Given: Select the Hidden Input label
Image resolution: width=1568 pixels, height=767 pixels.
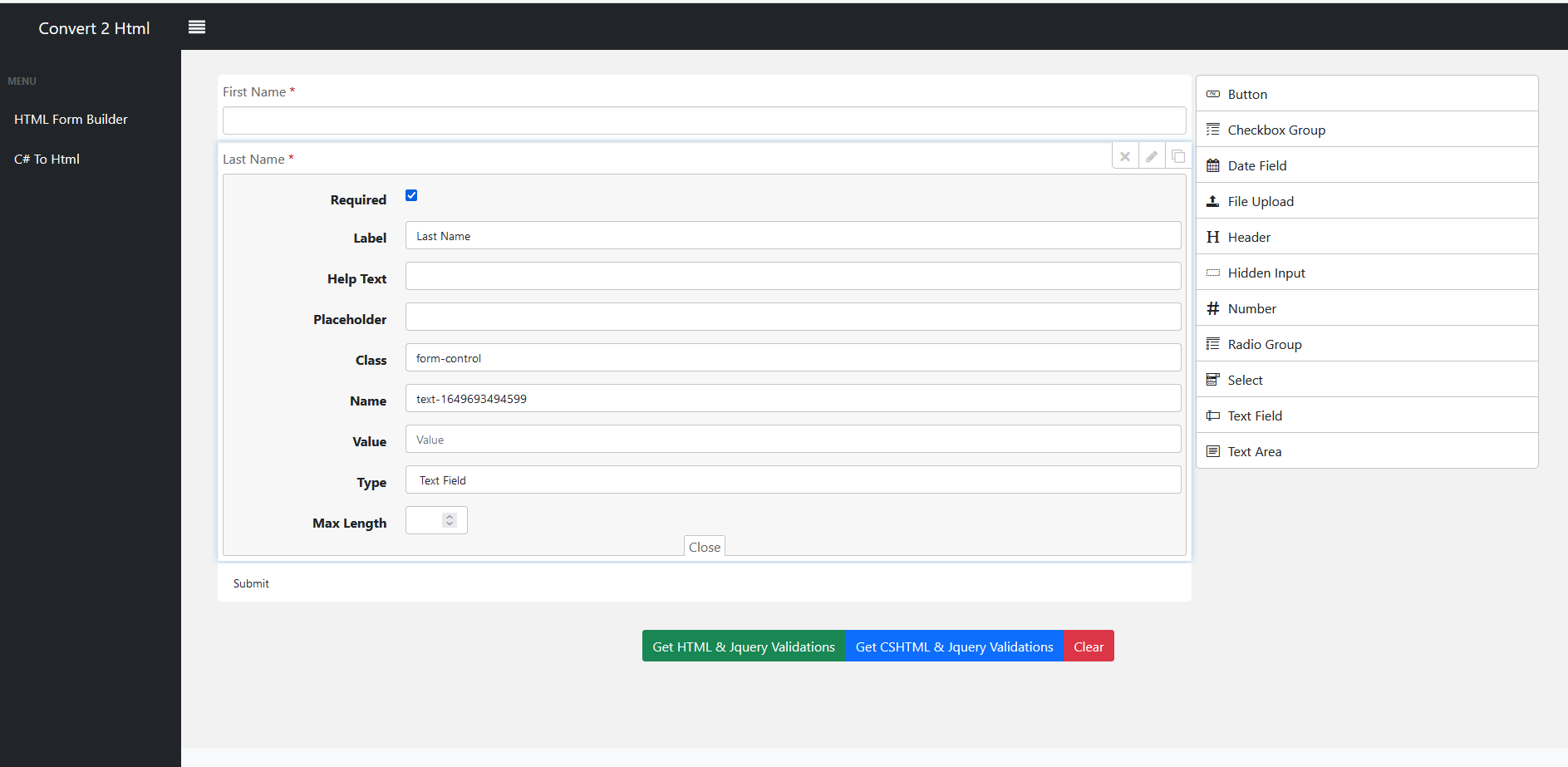Looking at the screenshot, I should [x=1266, y=273].
